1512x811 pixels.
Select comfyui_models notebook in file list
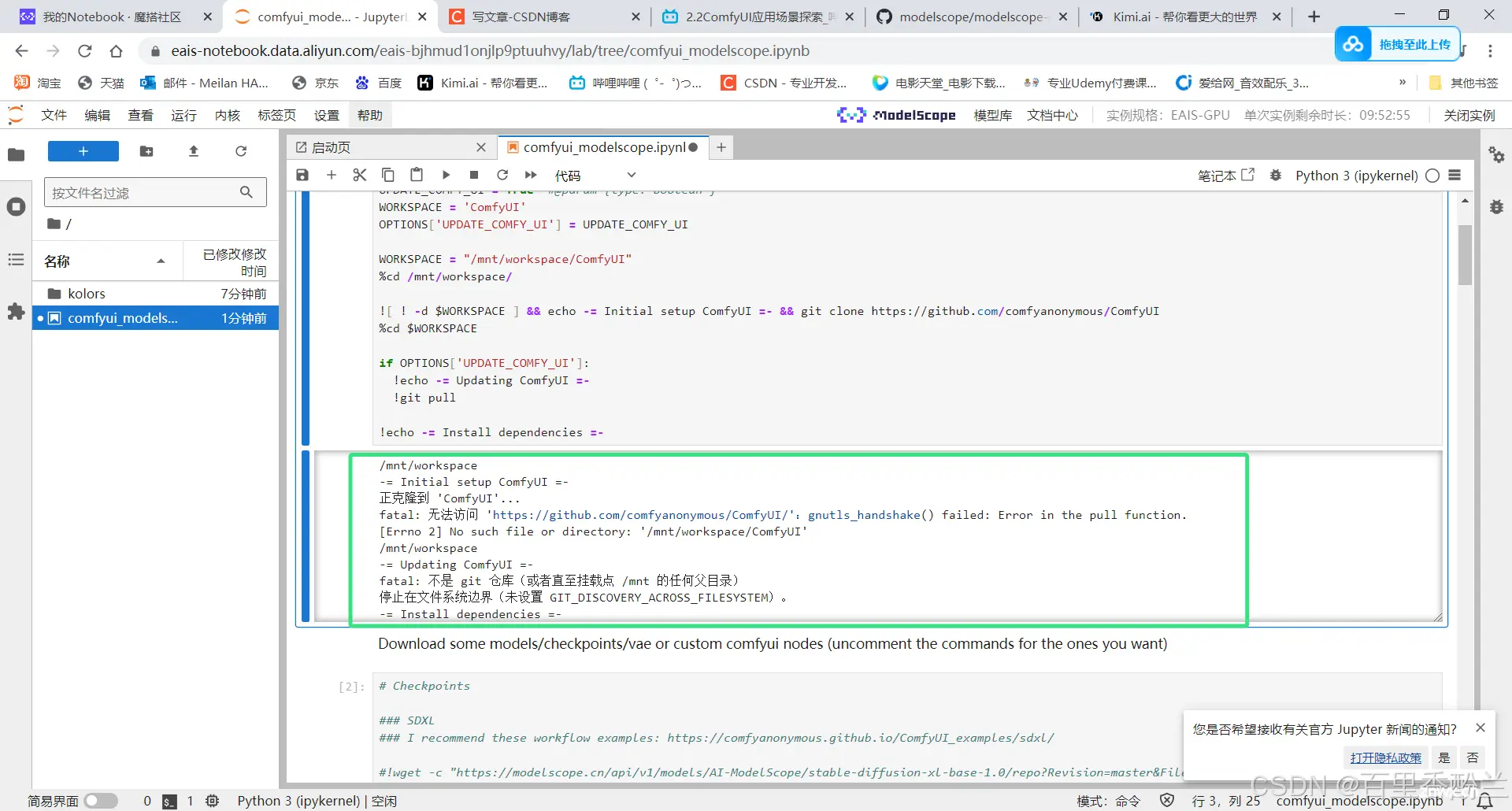click(x=155, y=318)
